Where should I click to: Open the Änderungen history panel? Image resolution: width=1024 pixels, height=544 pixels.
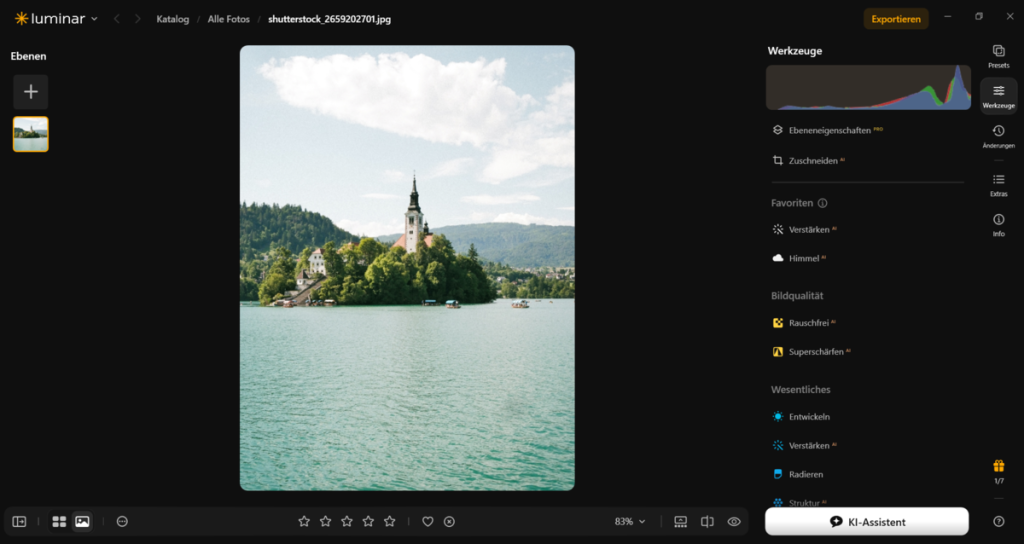coord(998,136)
